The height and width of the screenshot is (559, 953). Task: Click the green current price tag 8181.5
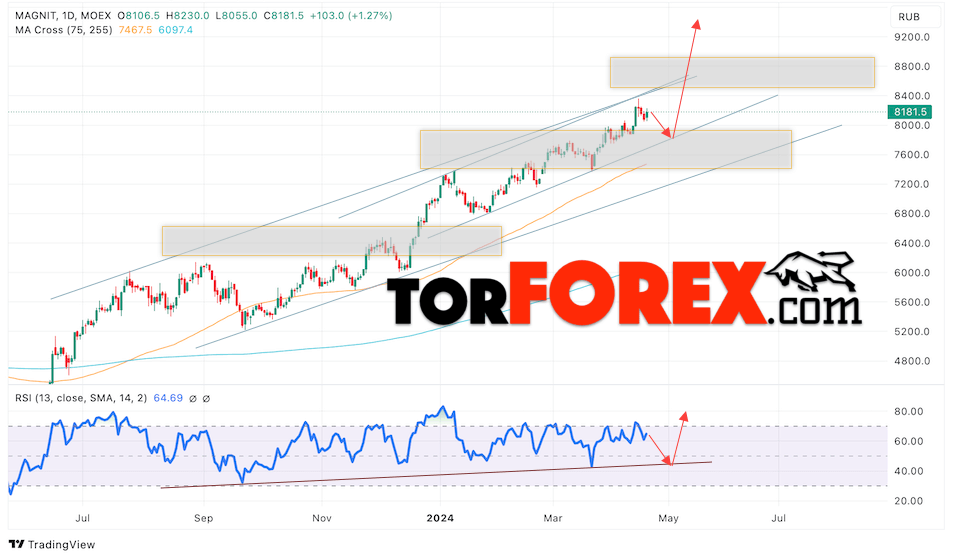[910, 112]
